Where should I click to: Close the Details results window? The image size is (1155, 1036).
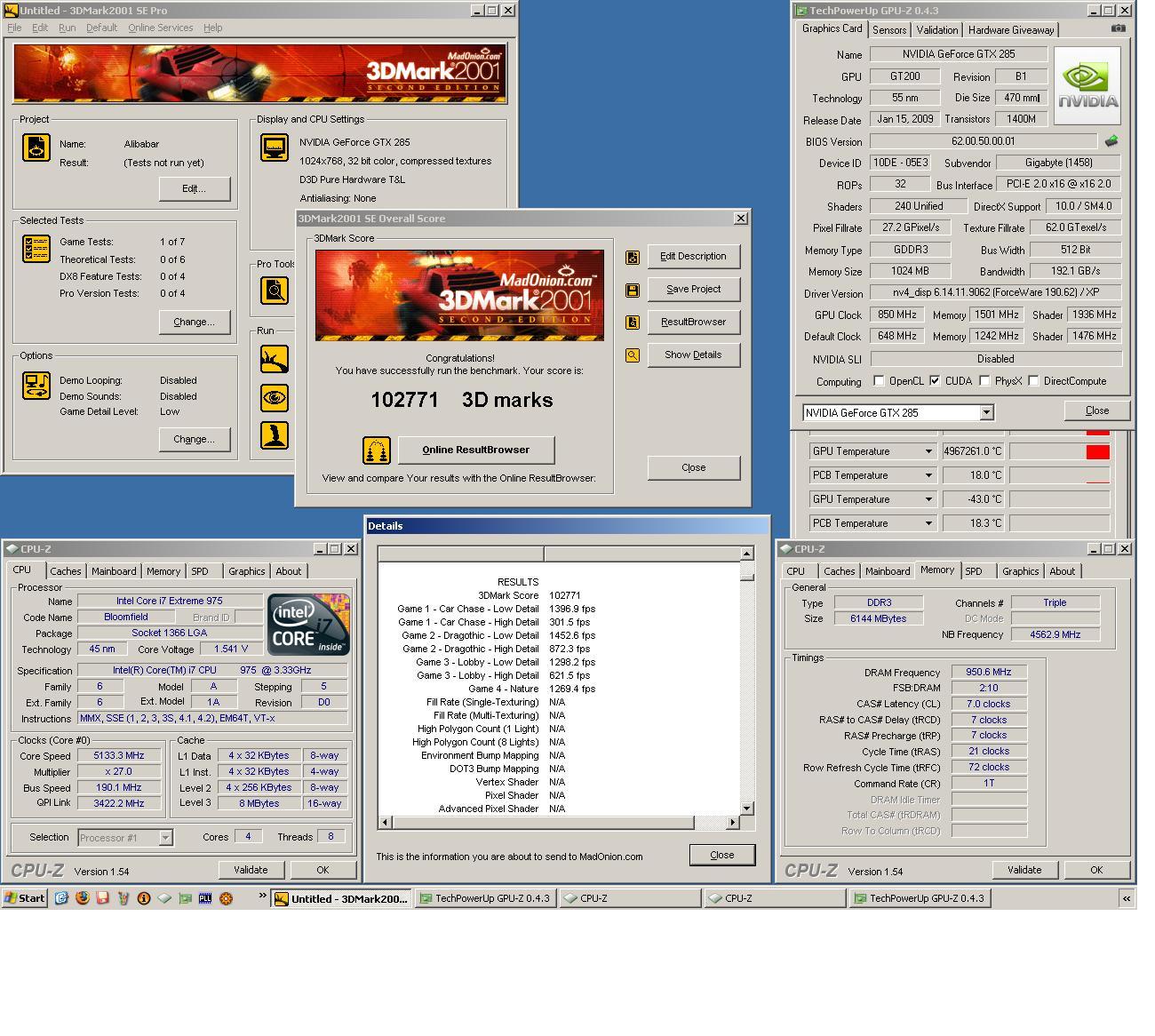[x=721, y=855]
